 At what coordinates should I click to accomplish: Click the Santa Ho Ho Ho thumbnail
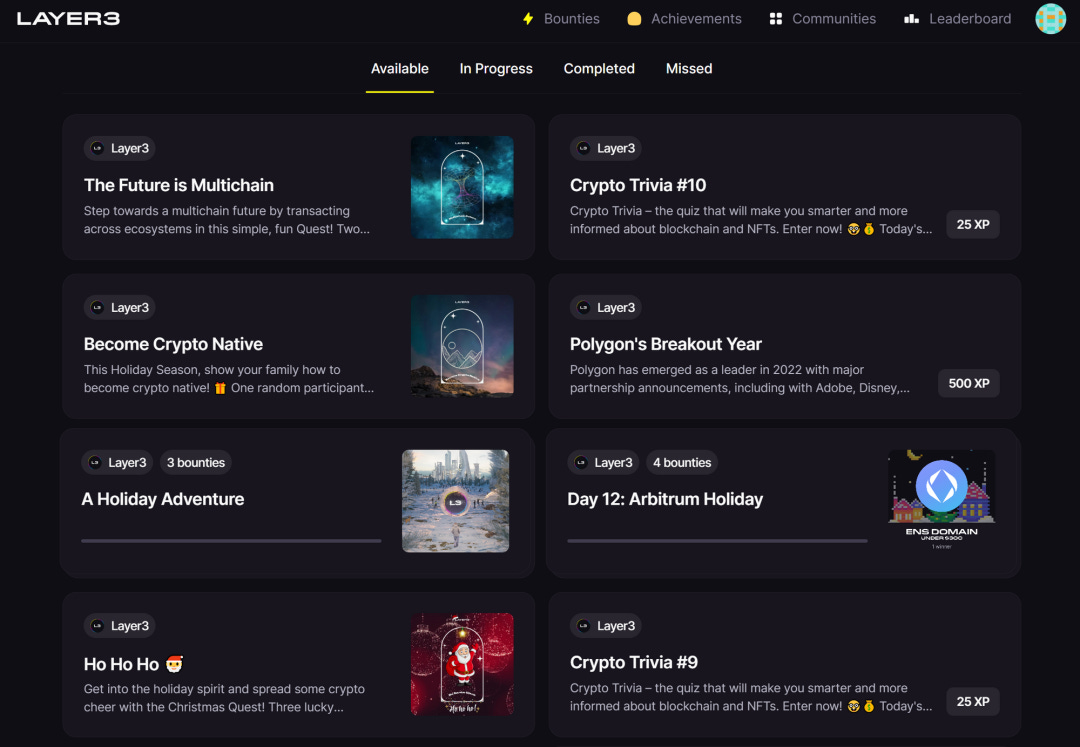(462, 664)
